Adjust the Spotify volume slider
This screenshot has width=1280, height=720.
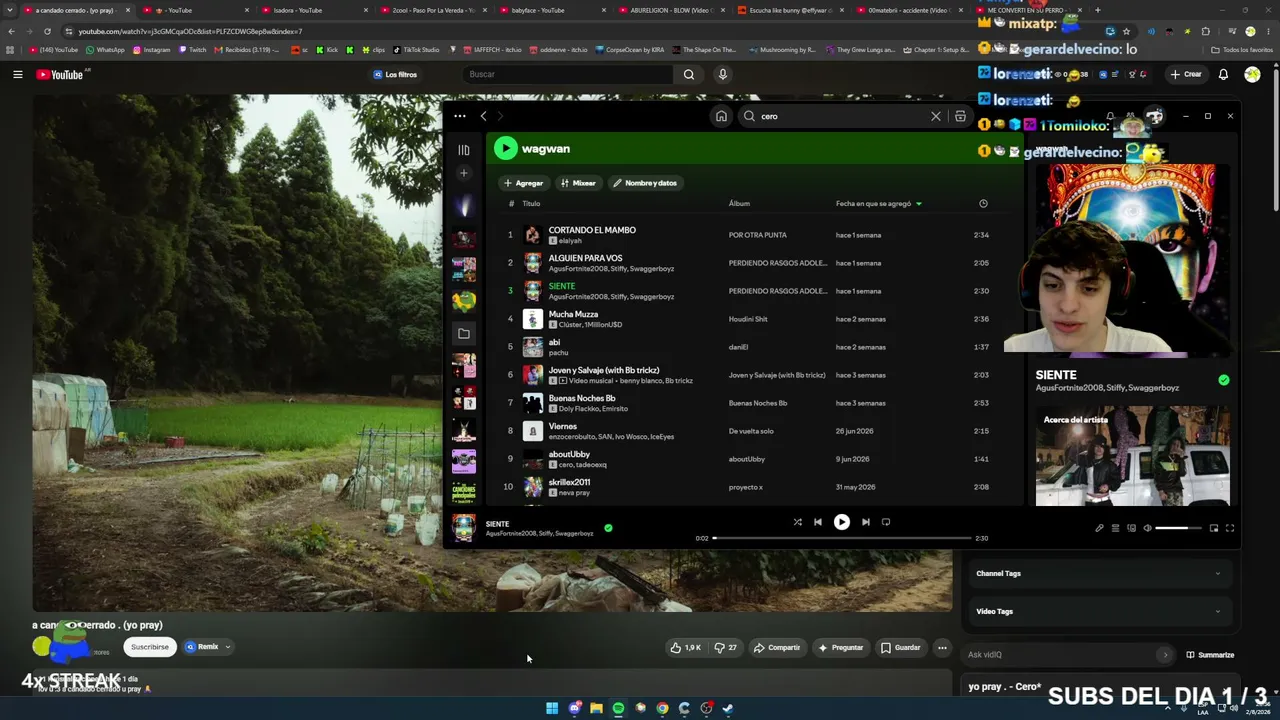[x=1178, y=528]
